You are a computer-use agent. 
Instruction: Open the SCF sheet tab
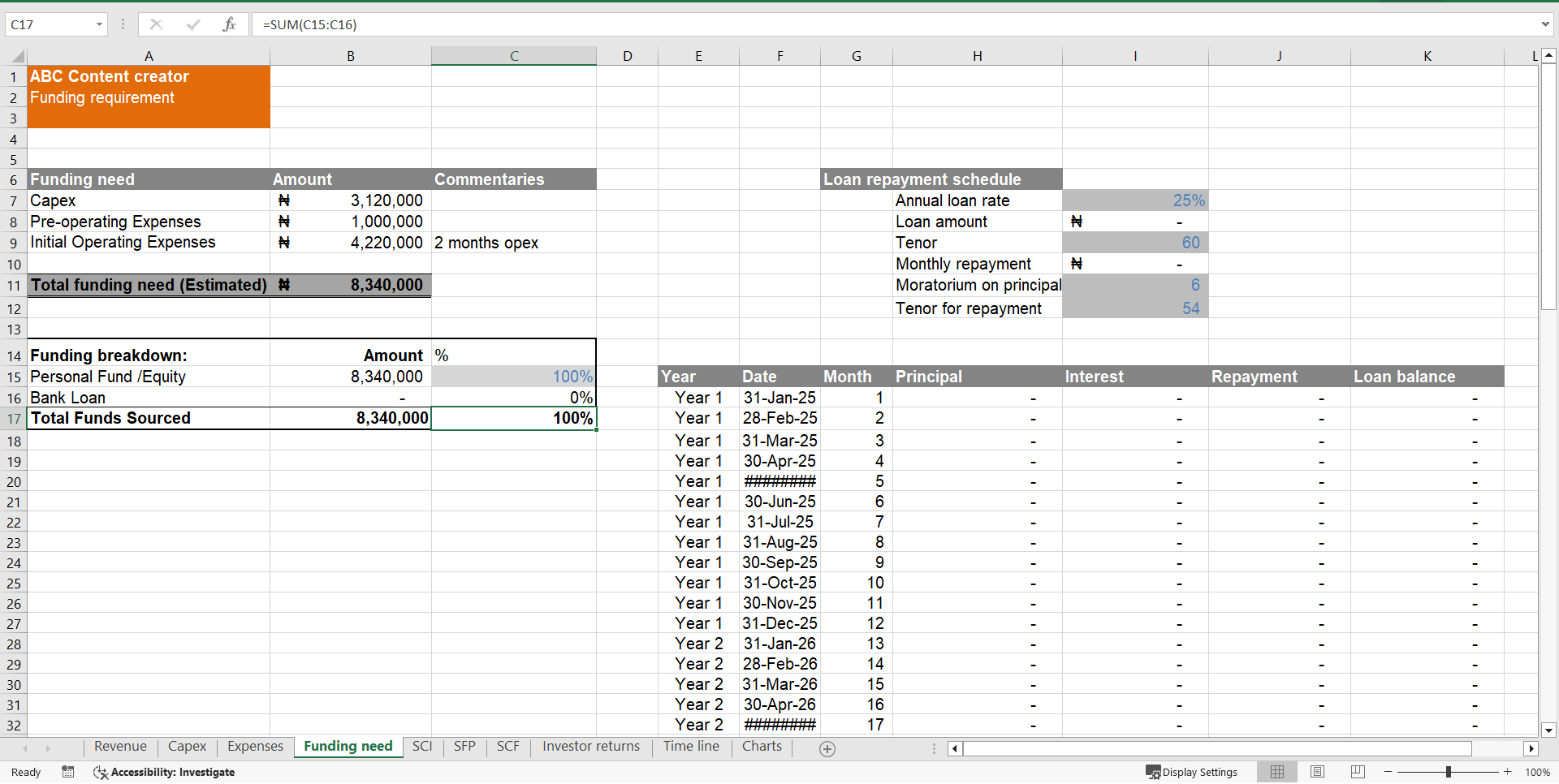508,747
